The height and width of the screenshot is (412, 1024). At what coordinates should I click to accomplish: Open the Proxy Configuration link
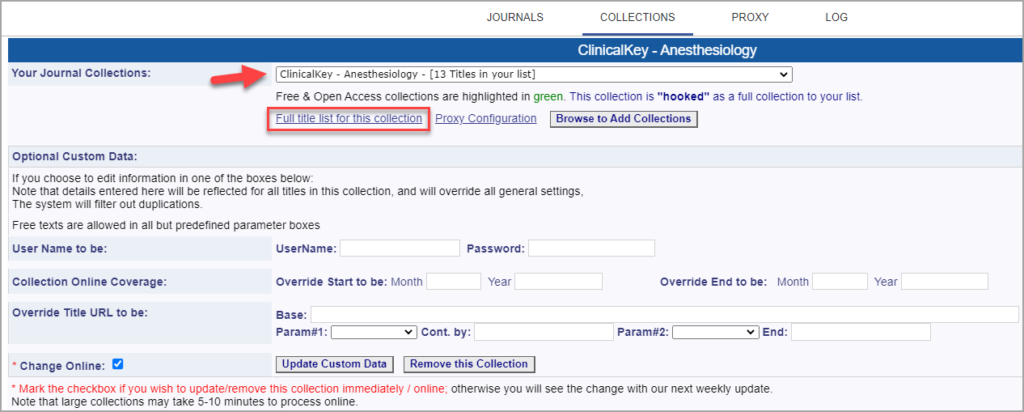tap(486, 119)
